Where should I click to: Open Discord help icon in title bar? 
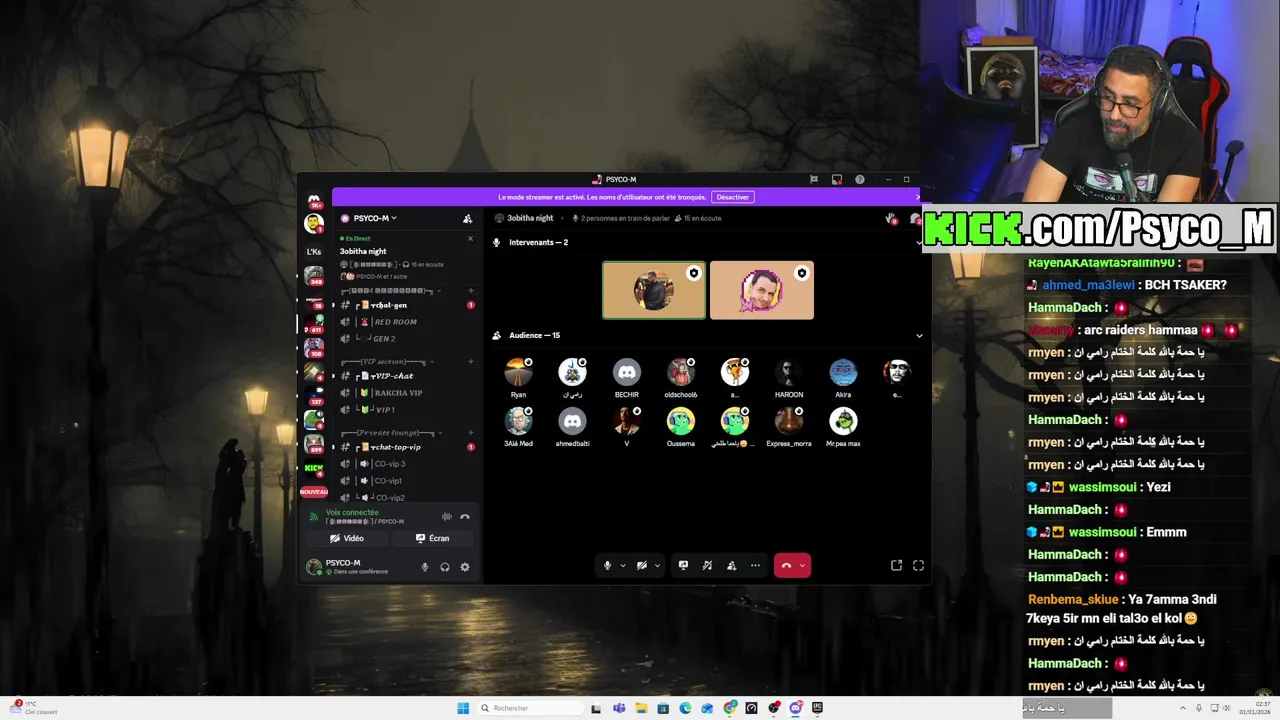pos(860,180)
